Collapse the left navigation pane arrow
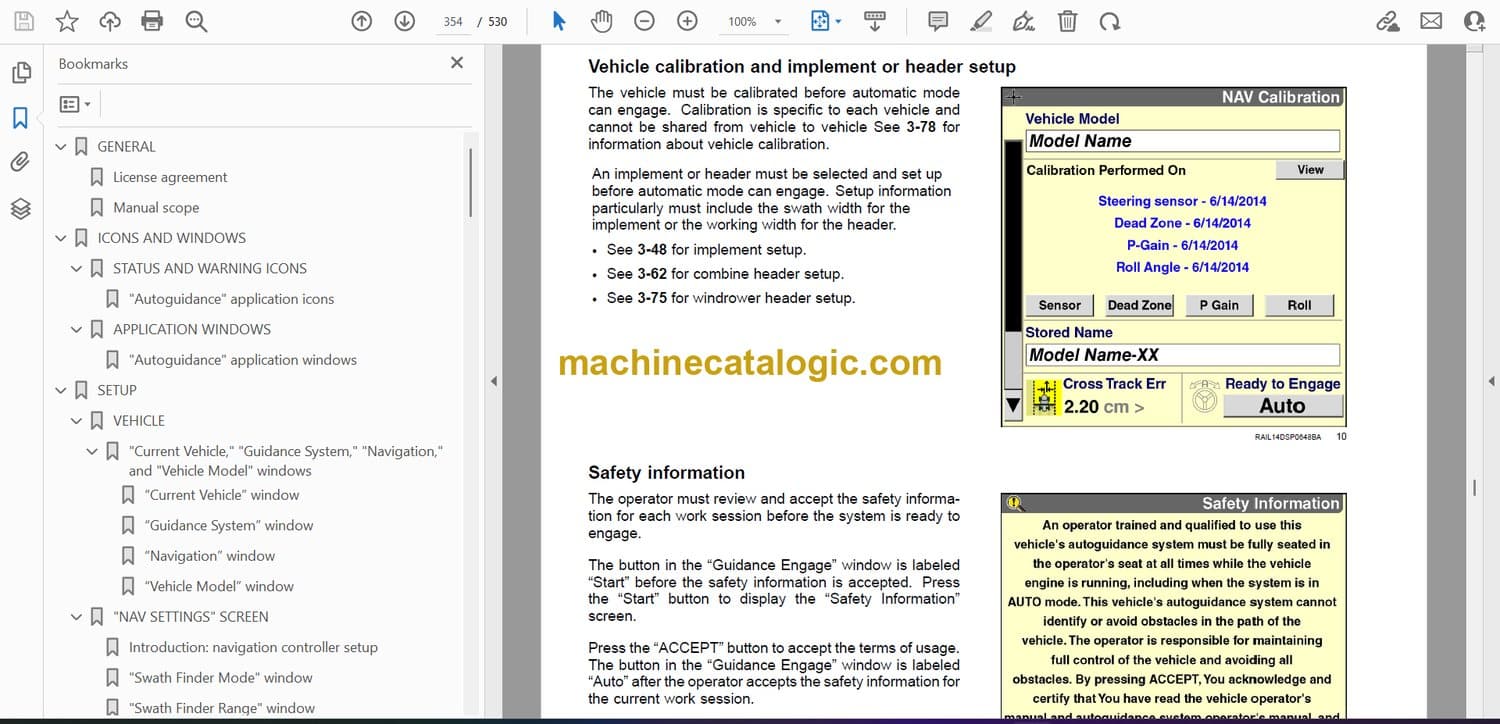This screenshot has width=1500, height=724. click(492, 381)
